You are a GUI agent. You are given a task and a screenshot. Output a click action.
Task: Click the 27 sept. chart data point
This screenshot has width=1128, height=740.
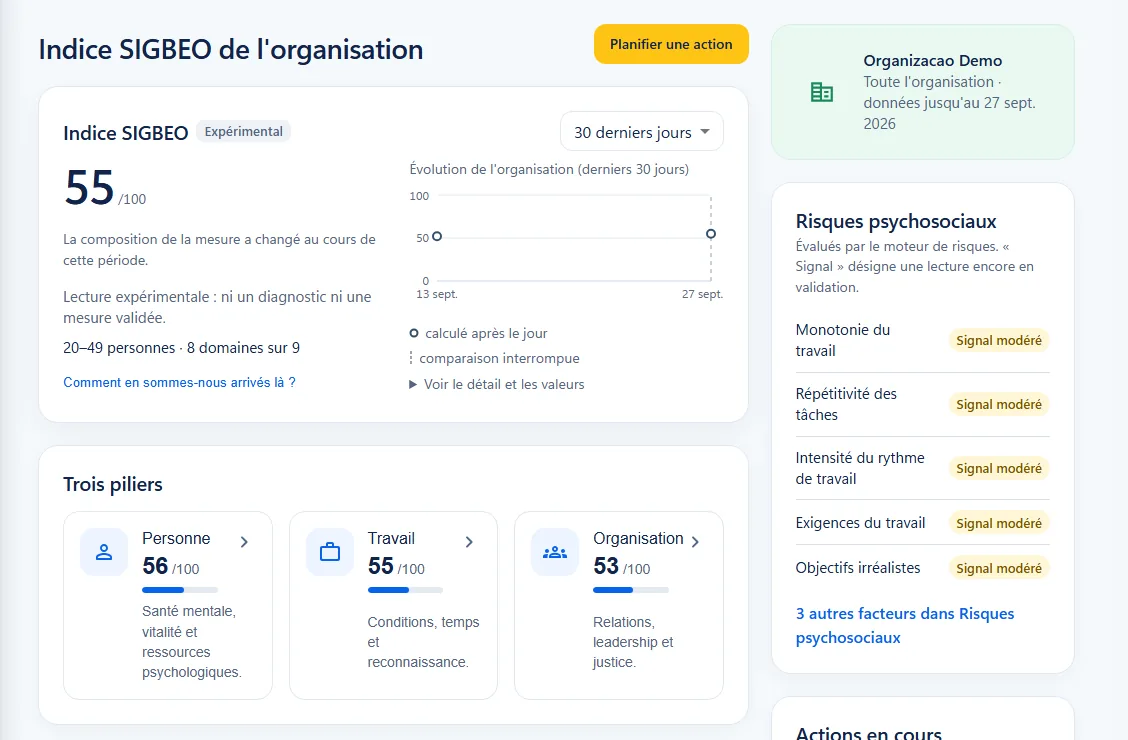point(711,234)
